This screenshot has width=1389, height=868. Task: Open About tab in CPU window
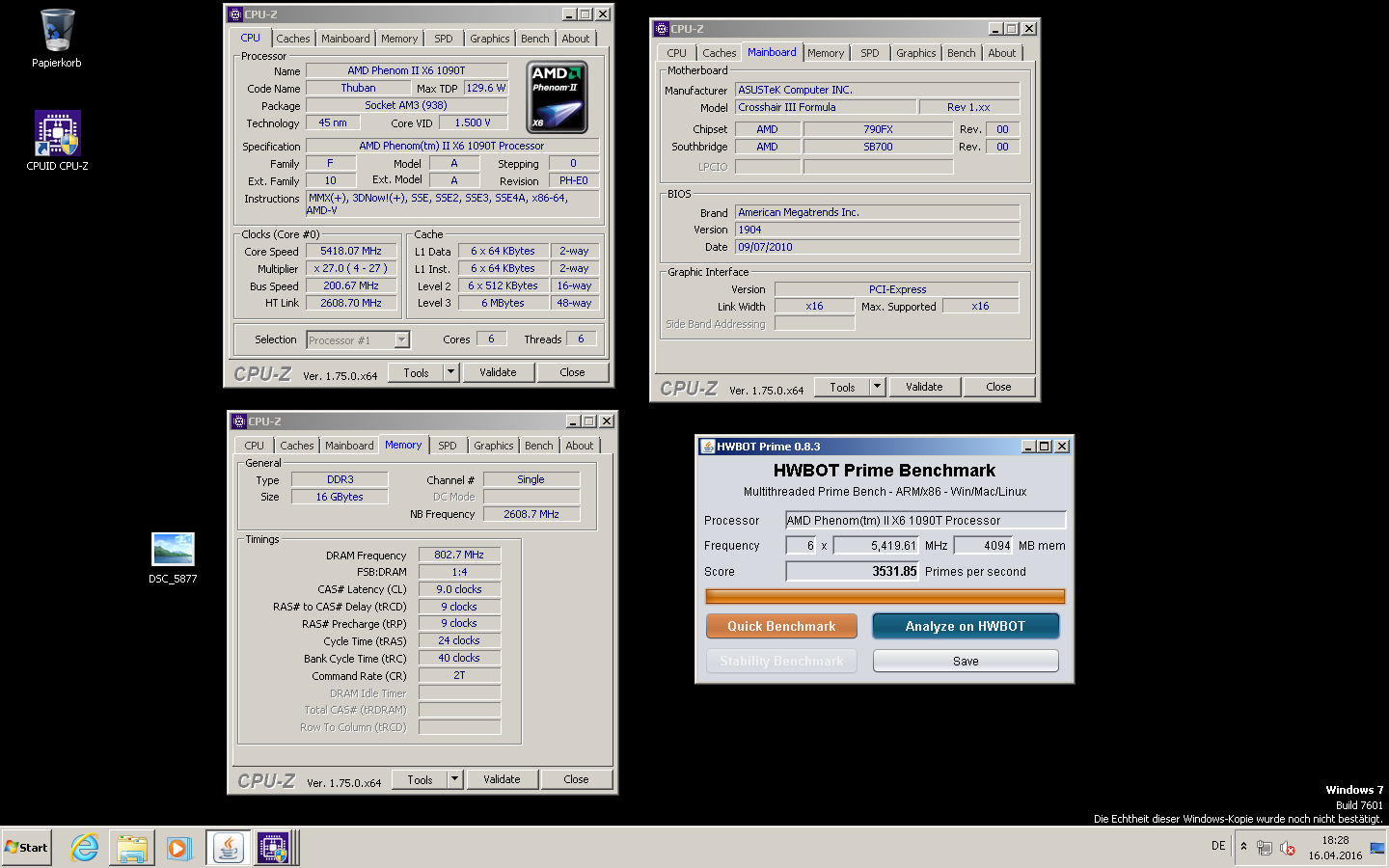click(576, 39)
